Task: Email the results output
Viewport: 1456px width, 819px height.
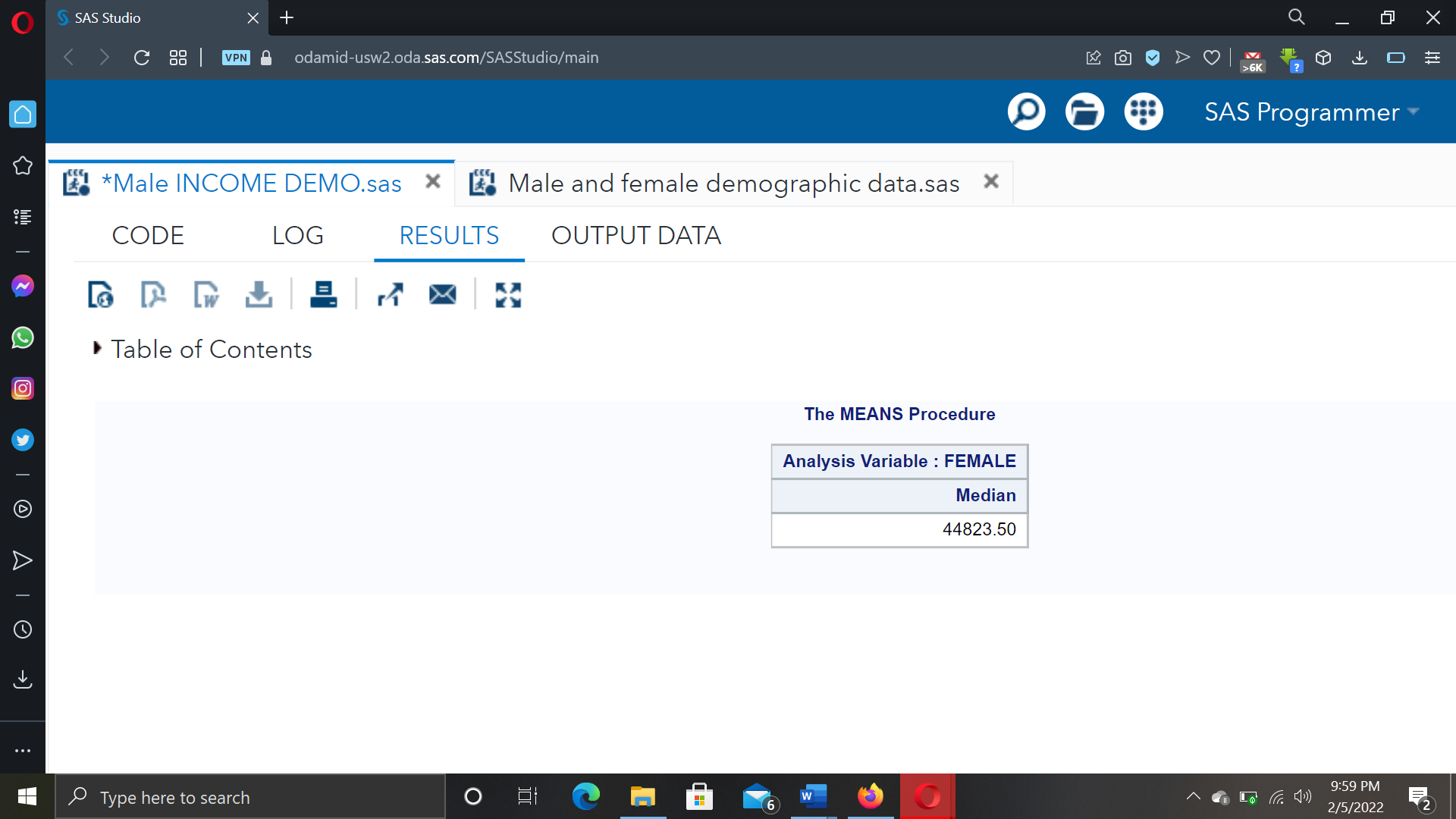Action: tap(442, 295)
